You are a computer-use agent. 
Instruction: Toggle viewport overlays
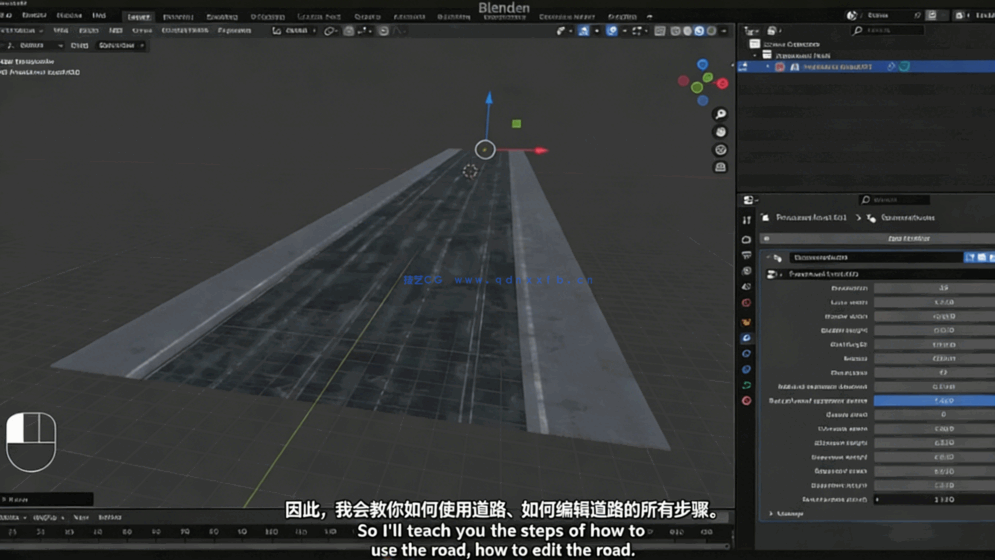(612, 30)
